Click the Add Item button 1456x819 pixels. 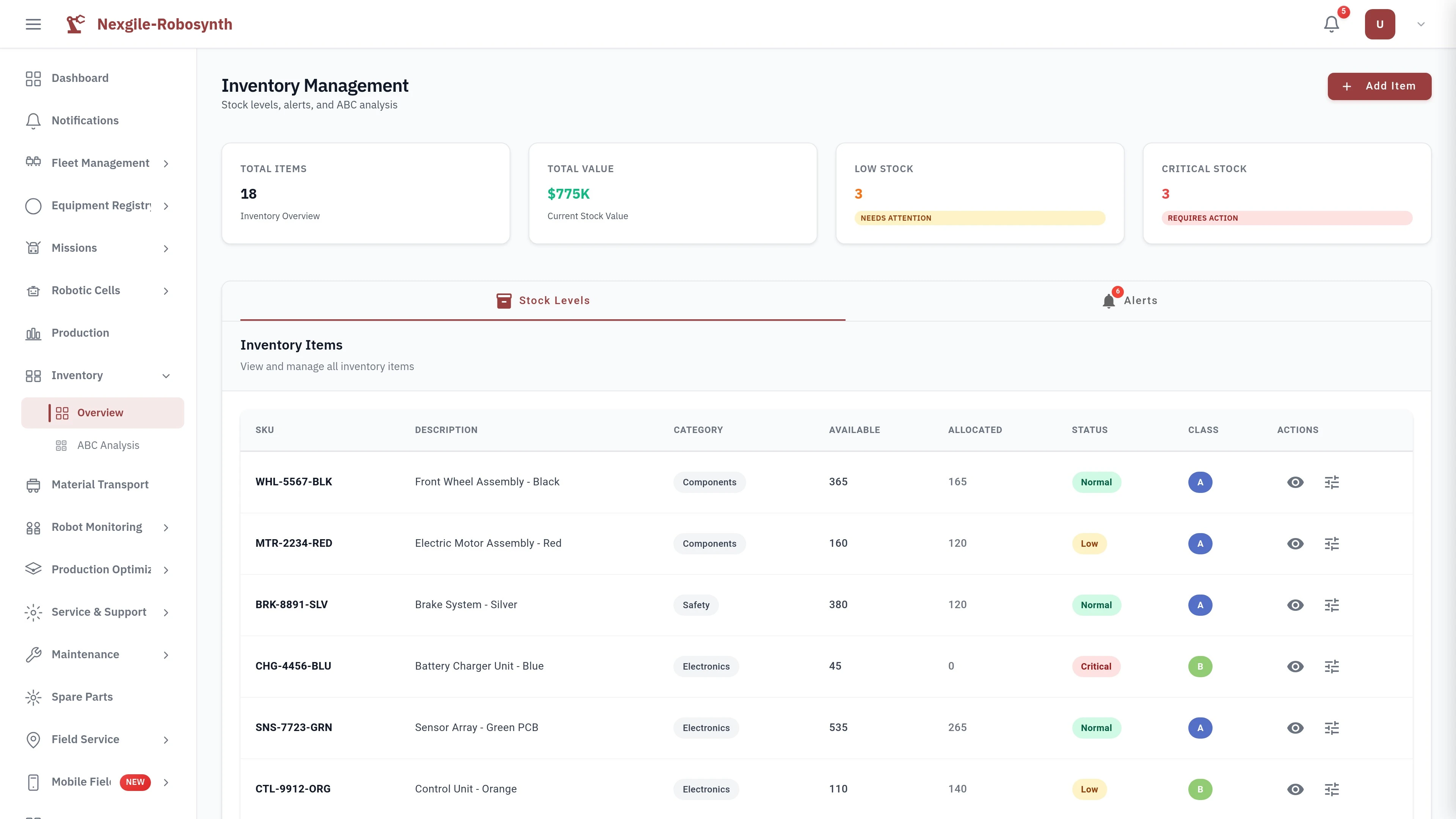tap(1379, 86)
